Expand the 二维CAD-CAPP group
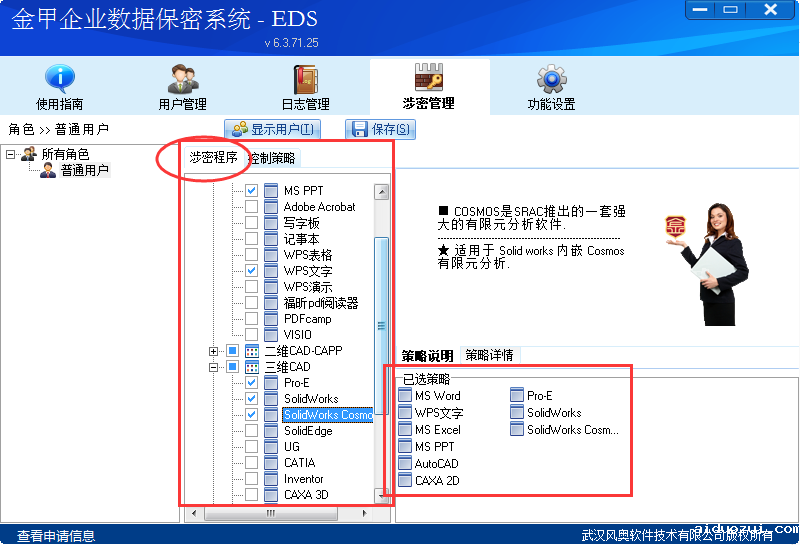Image resolution: width=800 pixels, height=545 pixels. [x=213, y=351]
